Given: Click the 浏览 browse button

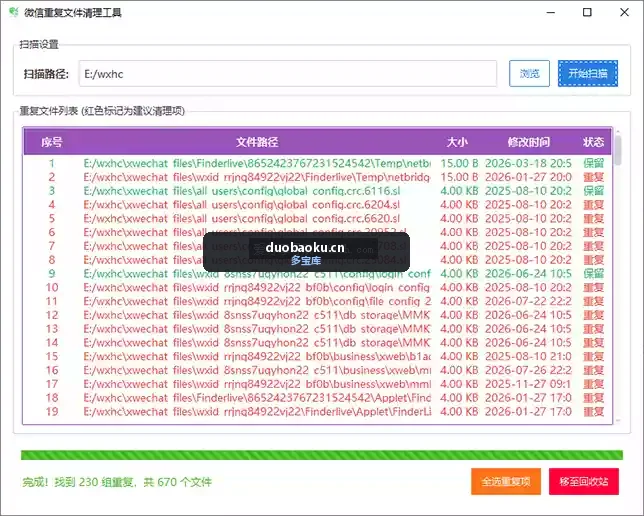Looking at the screenshot, I should click(x=529, y=74).
